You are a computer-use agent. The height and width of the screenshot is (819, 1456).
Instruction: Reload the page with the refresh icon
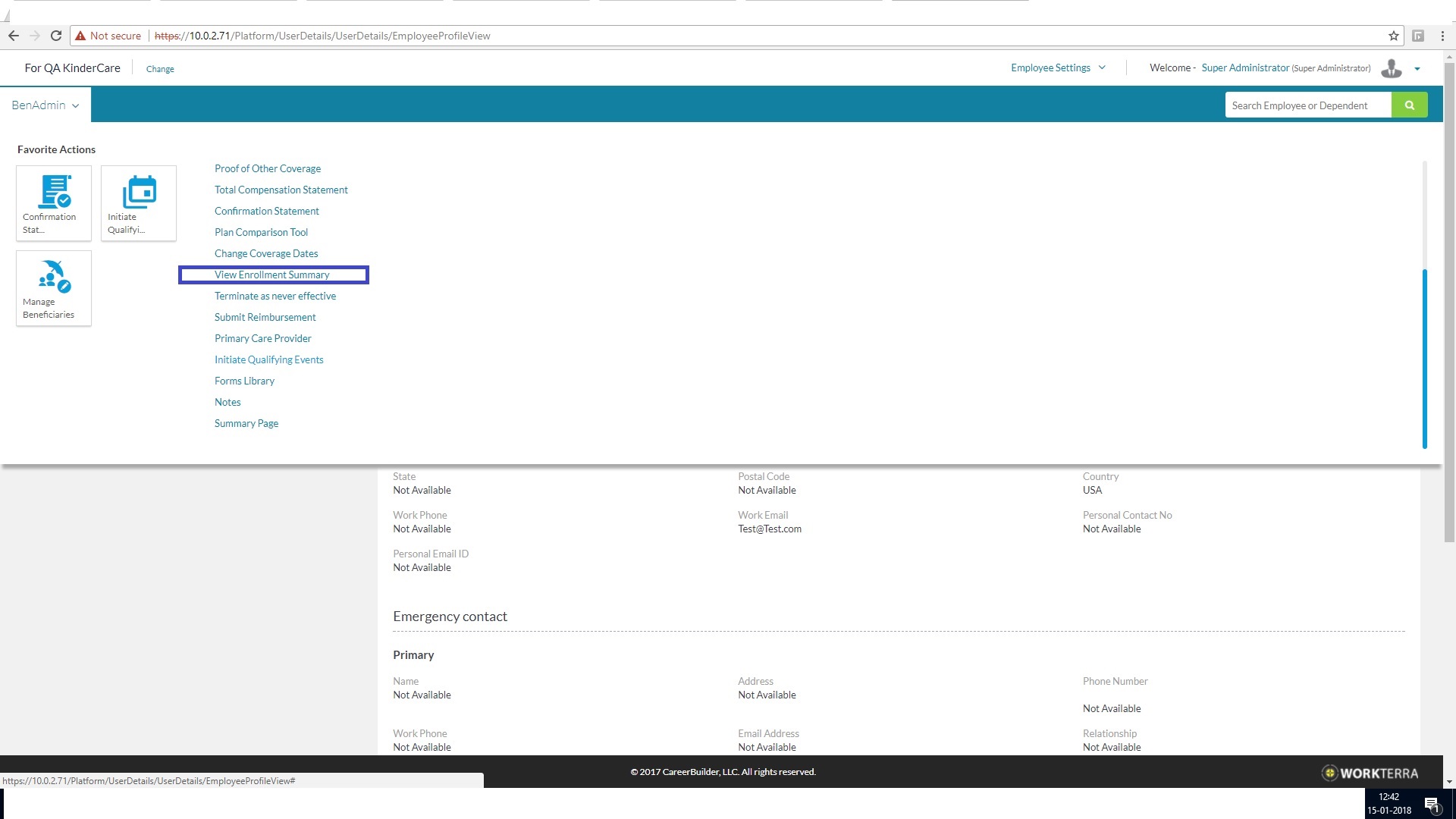pyautogui.click(x=55, y=36)
